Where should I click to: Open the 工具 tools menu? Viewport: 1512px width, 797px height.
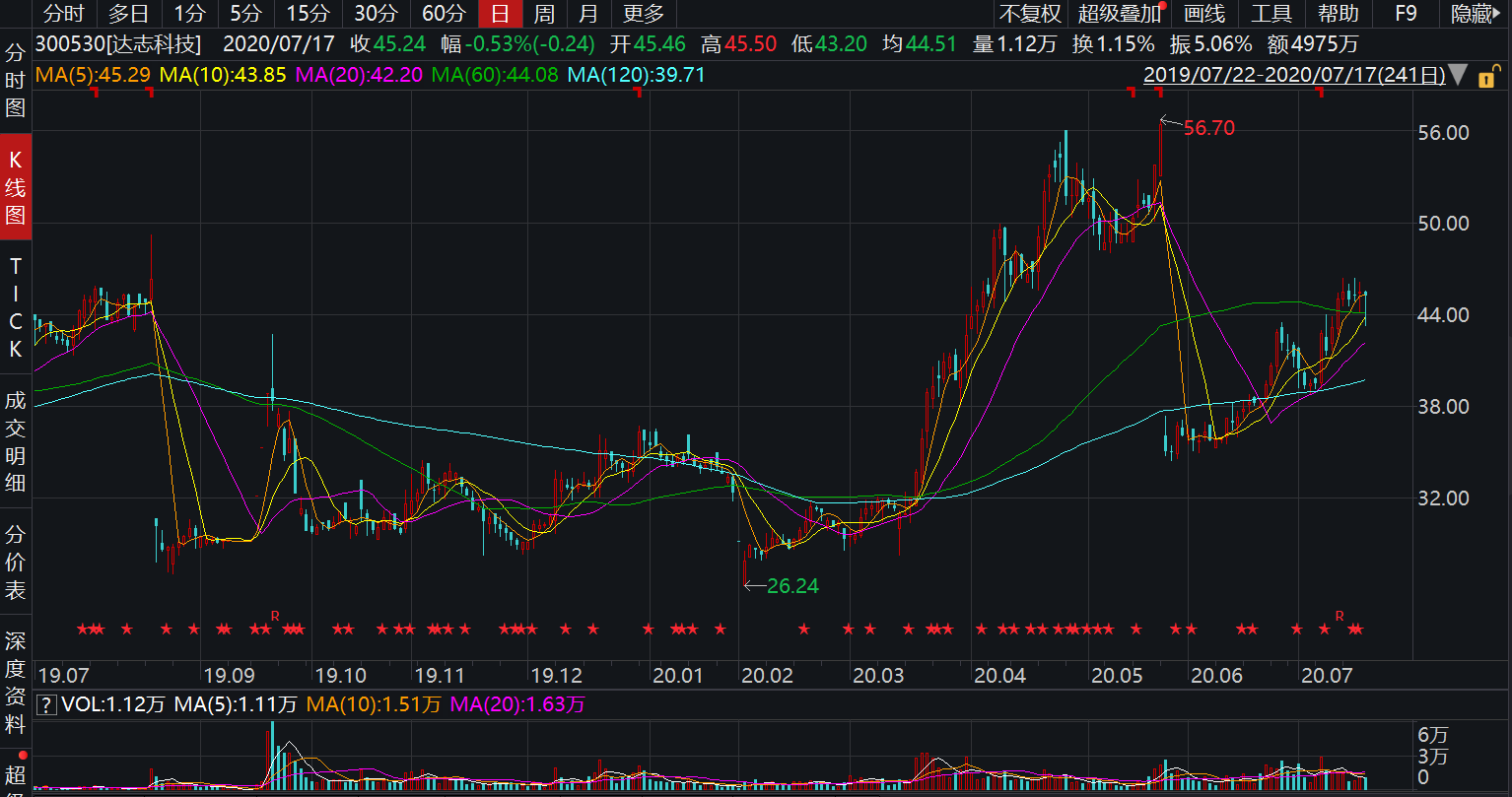click(1271, 14)
